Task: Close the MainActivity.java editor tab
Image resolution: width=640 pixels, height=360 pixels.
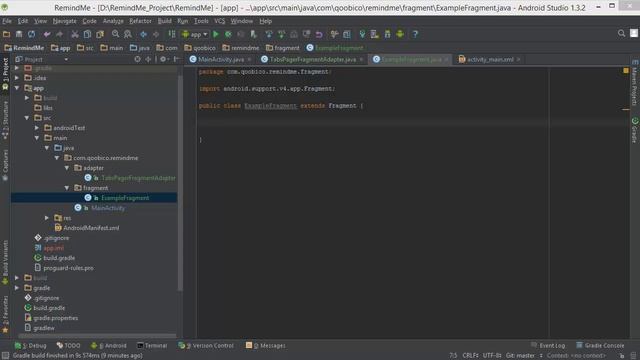Action: click(x=249, y=60)
